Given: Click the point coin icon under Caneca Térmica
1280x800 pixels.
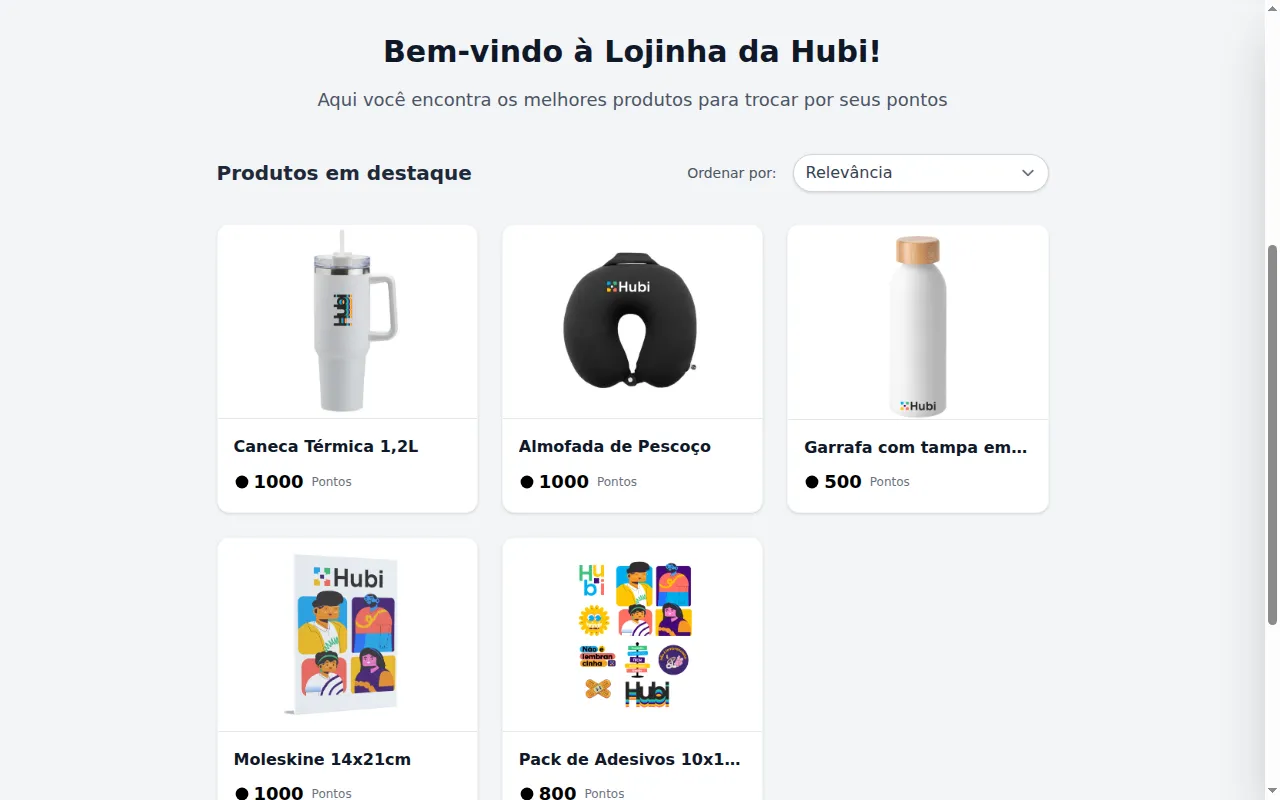Looking at the screenshot, I should [242, 482].
